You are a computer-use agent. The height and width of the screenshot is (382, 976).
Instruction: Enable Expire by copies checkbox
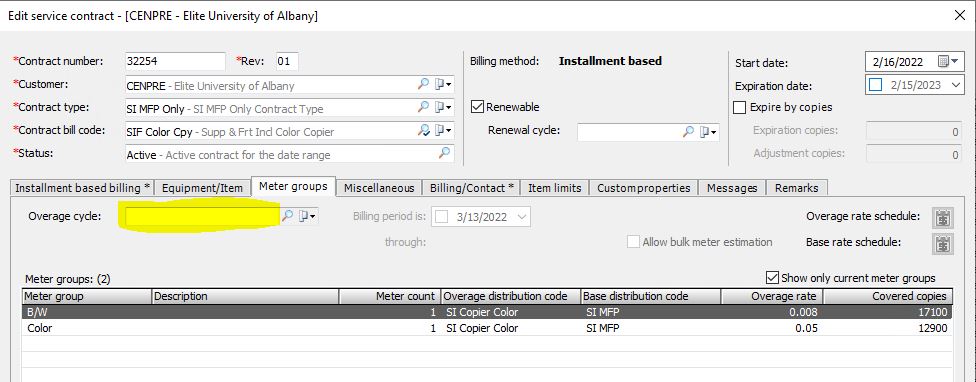pyautogui.click(x=739, y=108)
